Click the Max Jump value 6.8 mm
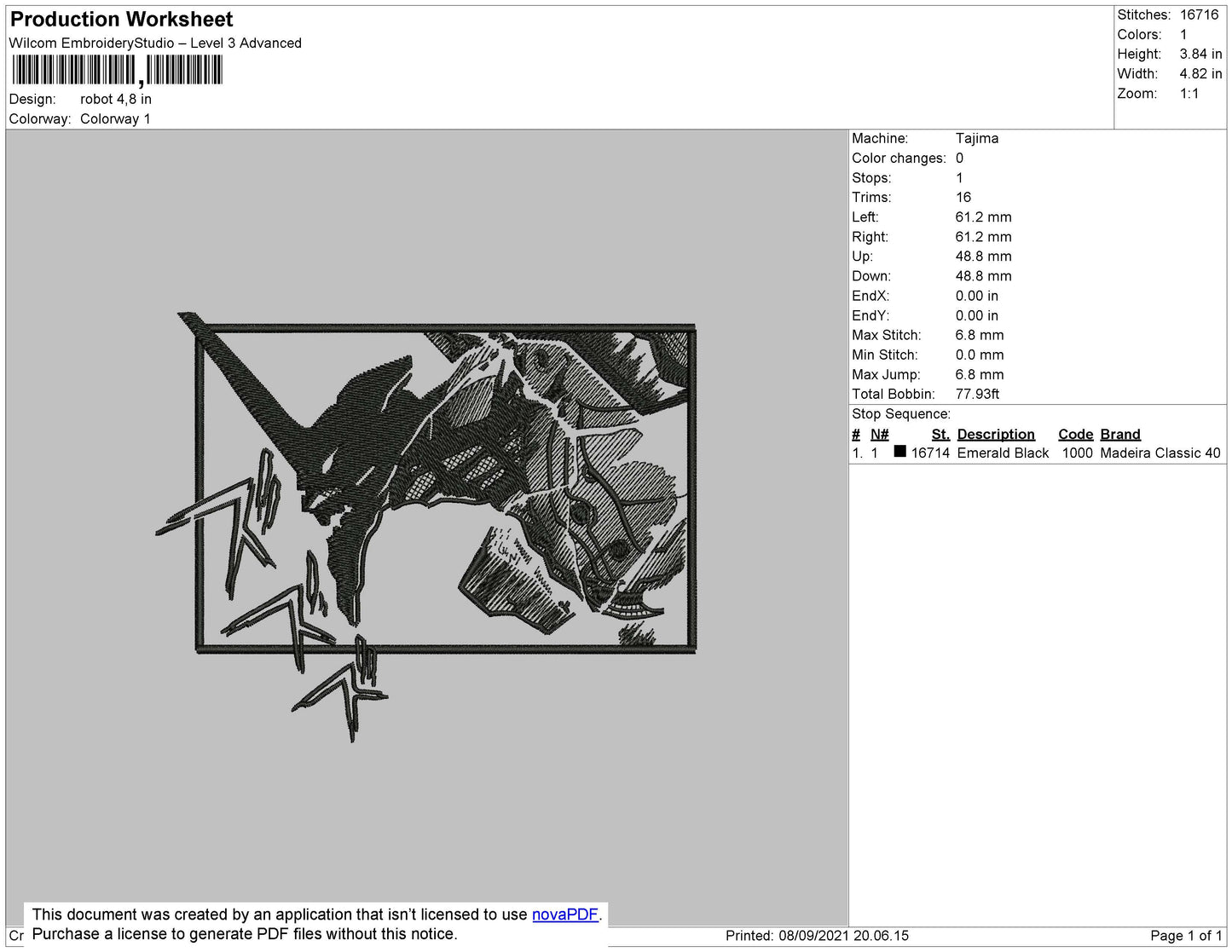The height and width of the screenshot is (952, 1232). [980, 374]
